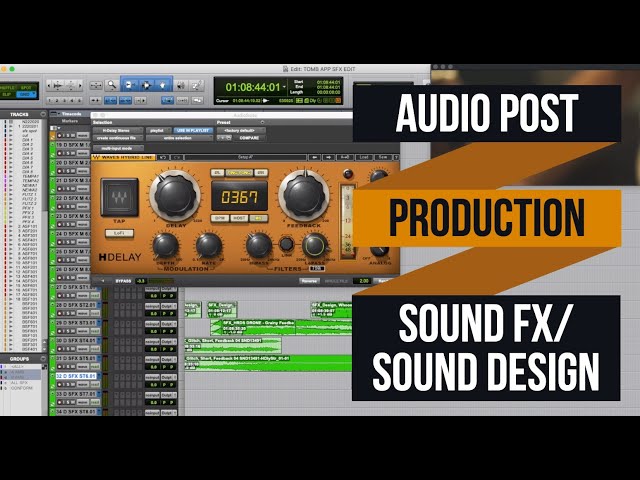
Task: Open the GROUPS list menu arrow
Action: pos(43,359)
